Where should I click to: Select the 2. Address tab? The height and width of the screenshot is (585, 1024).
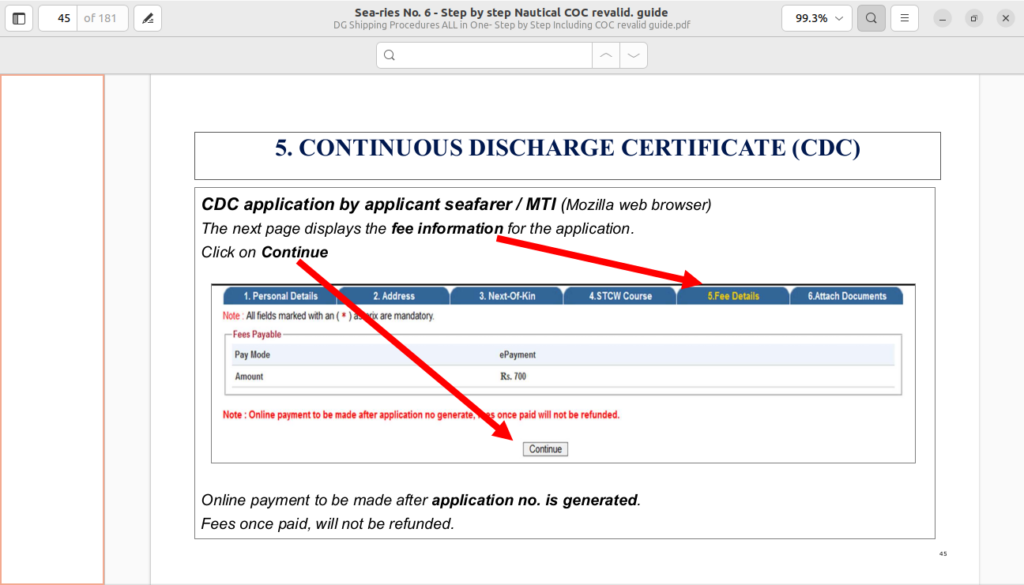pyautogui.click(x=394, y=296)
